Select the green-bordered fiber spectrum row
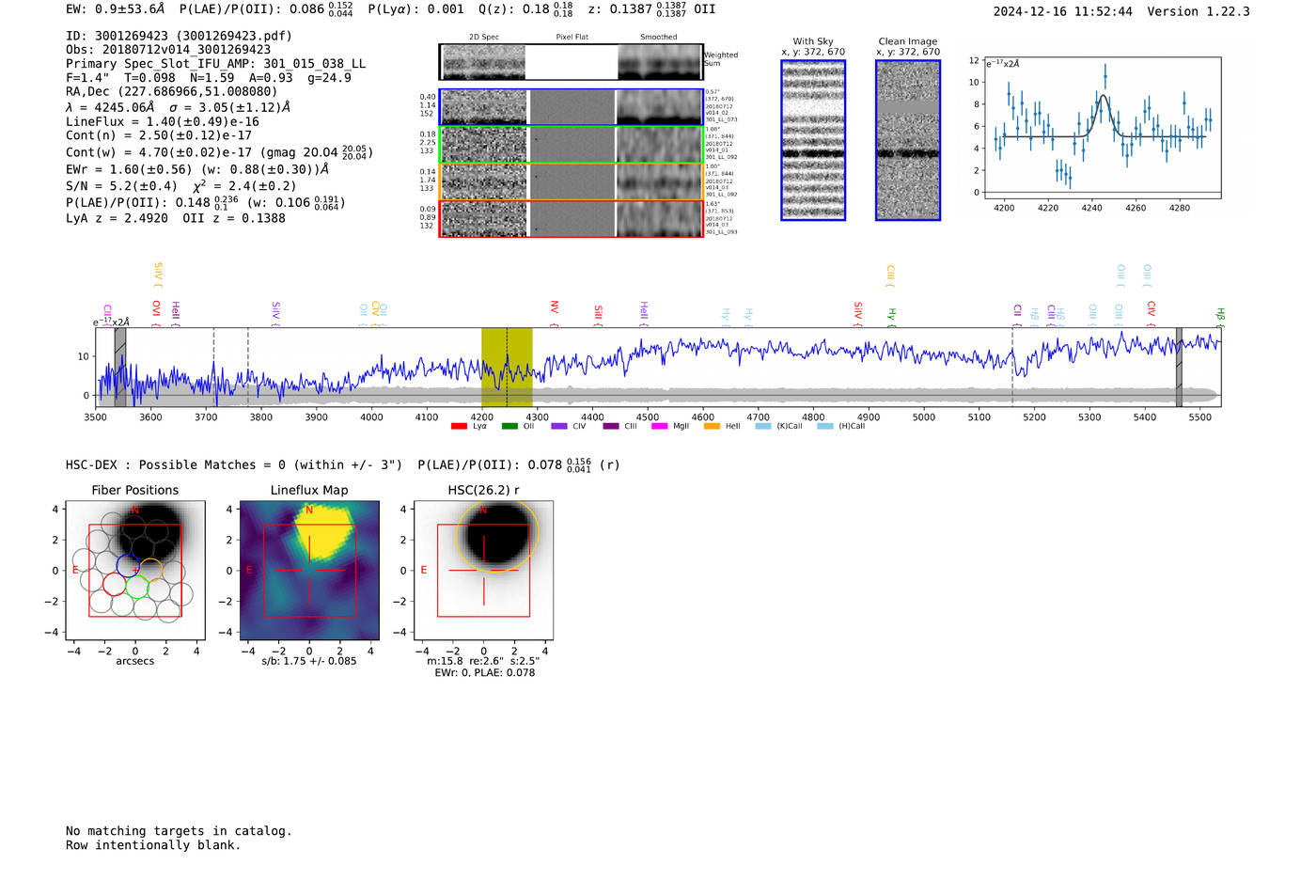Image resolution: width=1316 pixels, height=896 pixels. point(572,145)
